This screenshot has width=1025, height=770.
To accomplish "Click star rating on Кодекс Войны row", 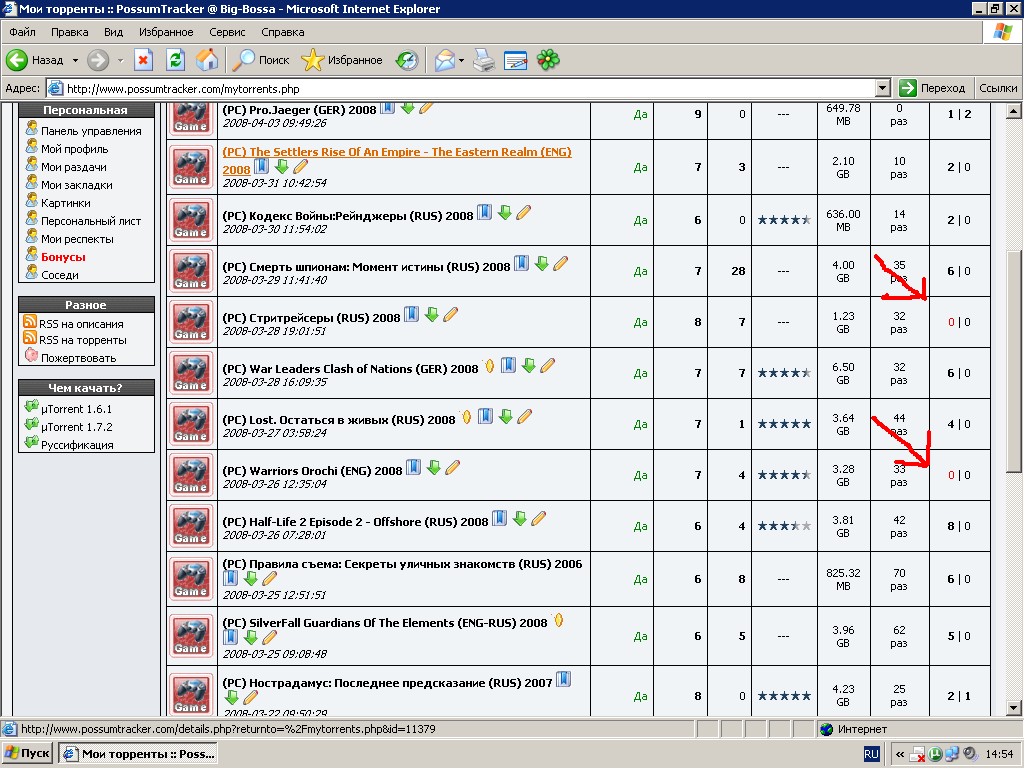I will point(784,220).
